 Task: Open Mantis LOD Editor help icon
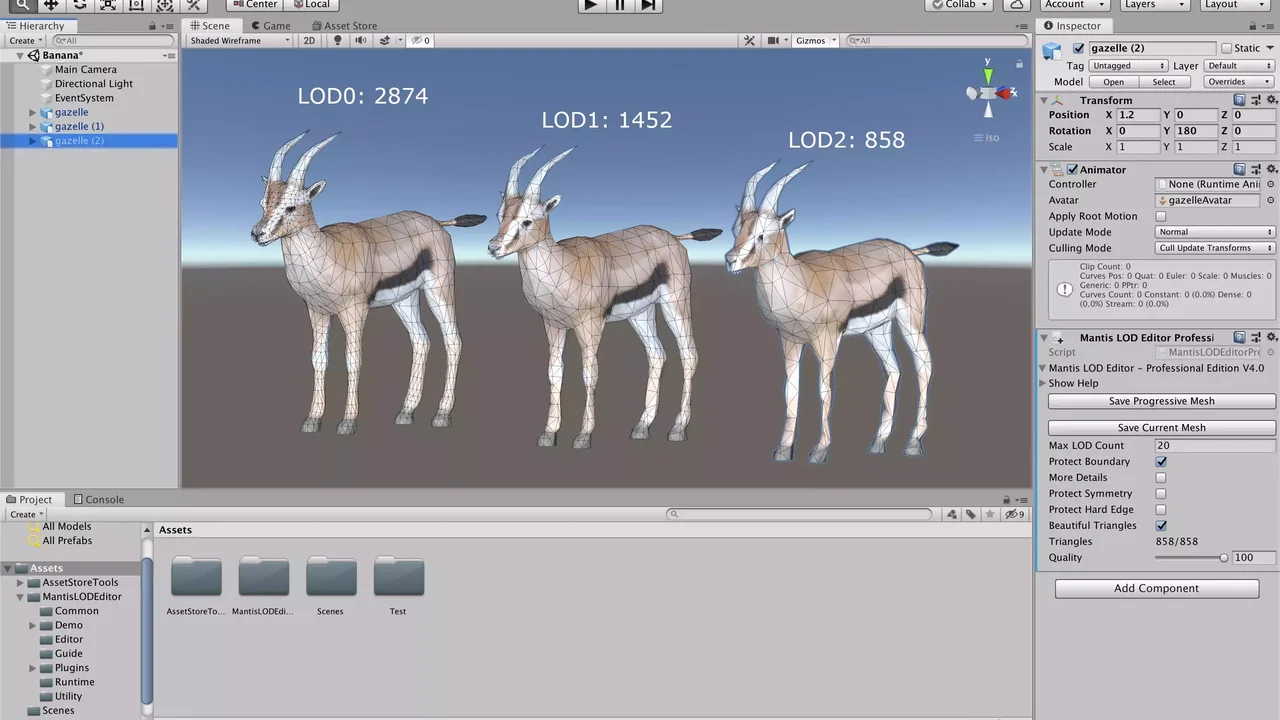[x=1240, y=338]
